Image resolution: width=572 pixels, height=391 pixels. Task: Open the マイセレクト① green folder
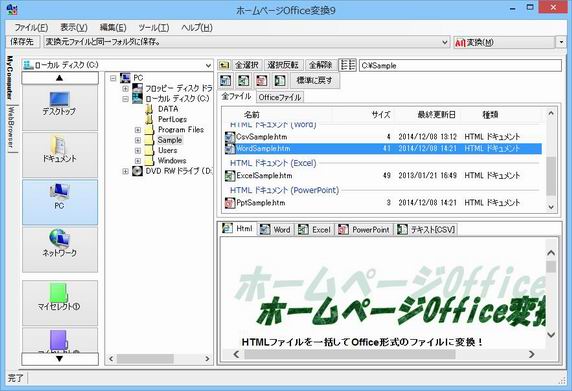(x=60, y=303)
